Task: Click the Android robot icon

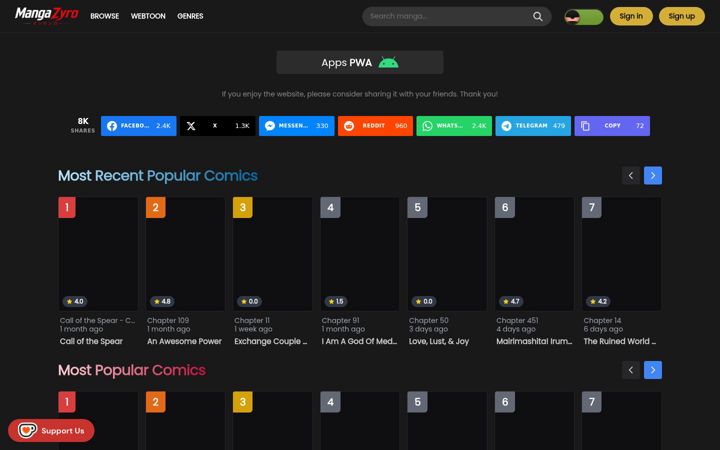Action: [x=388, y=62]
